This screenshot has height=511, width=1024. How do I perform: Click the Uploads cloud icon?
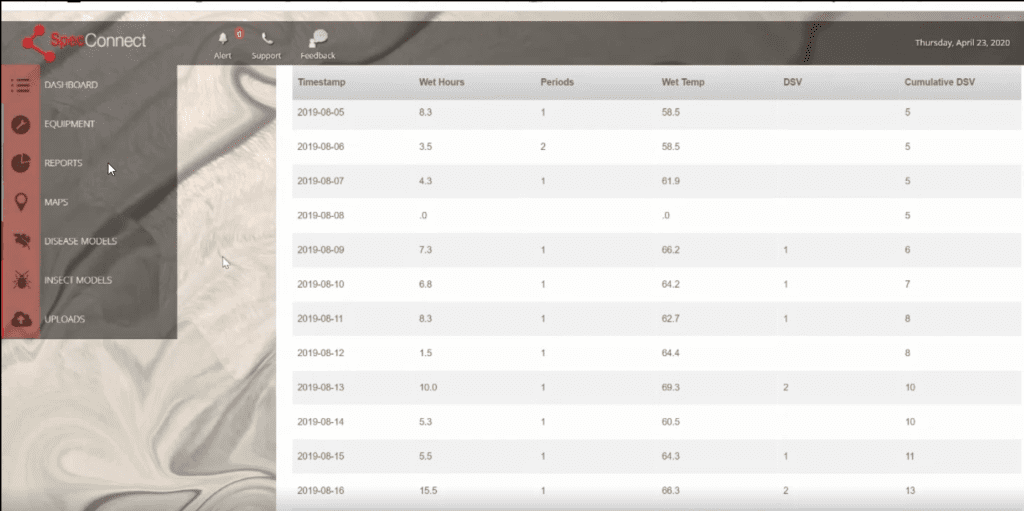coord(21,319)
